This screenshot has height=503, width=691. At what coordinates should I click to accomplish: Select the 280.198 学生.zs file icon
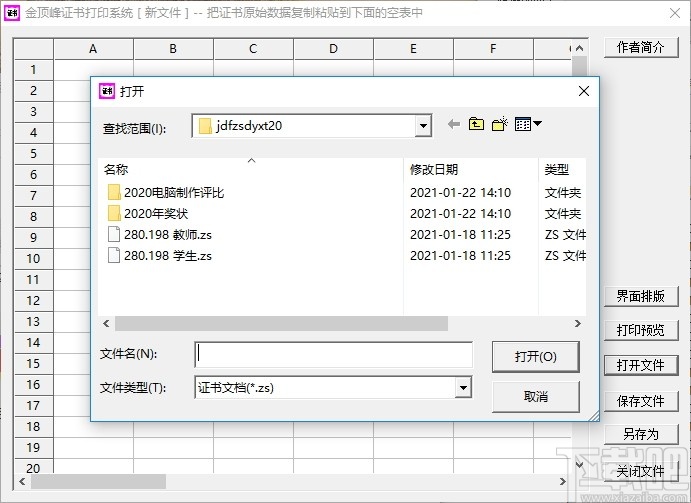click(114, 255)
